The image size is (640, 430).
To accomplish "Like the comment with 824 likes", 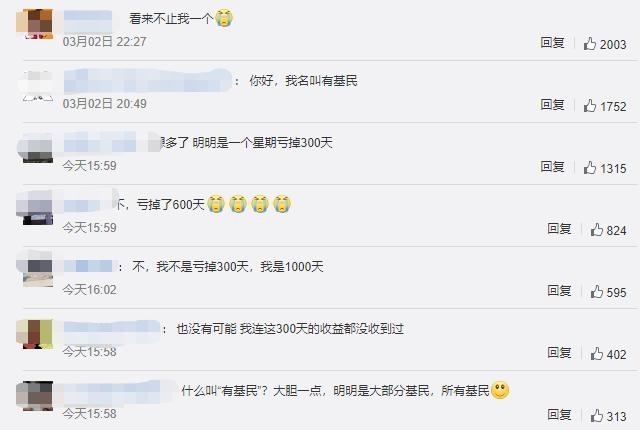I will [608, 230].
